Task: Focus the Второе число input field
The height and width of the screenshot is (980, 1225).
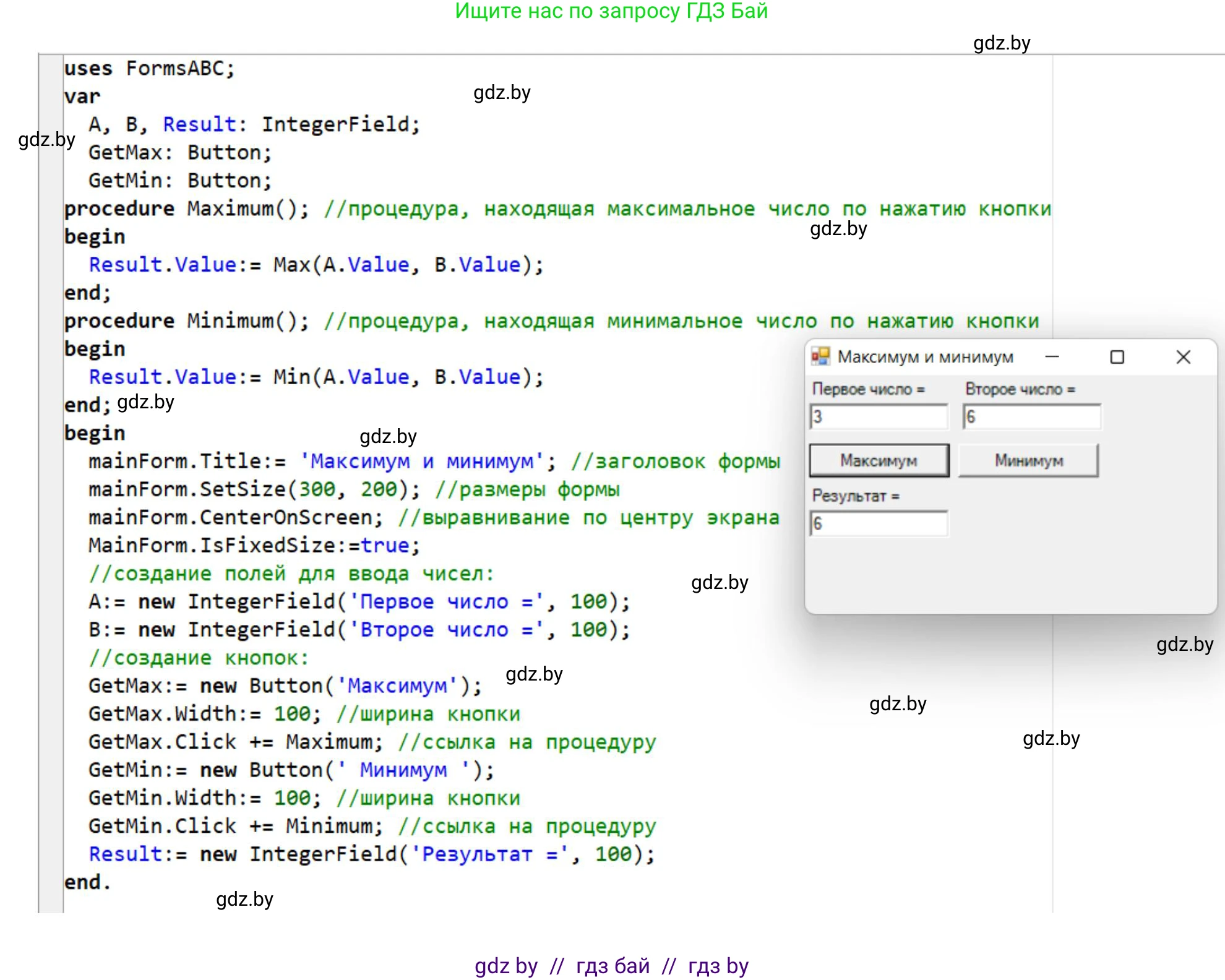Action: [1032, 417]
